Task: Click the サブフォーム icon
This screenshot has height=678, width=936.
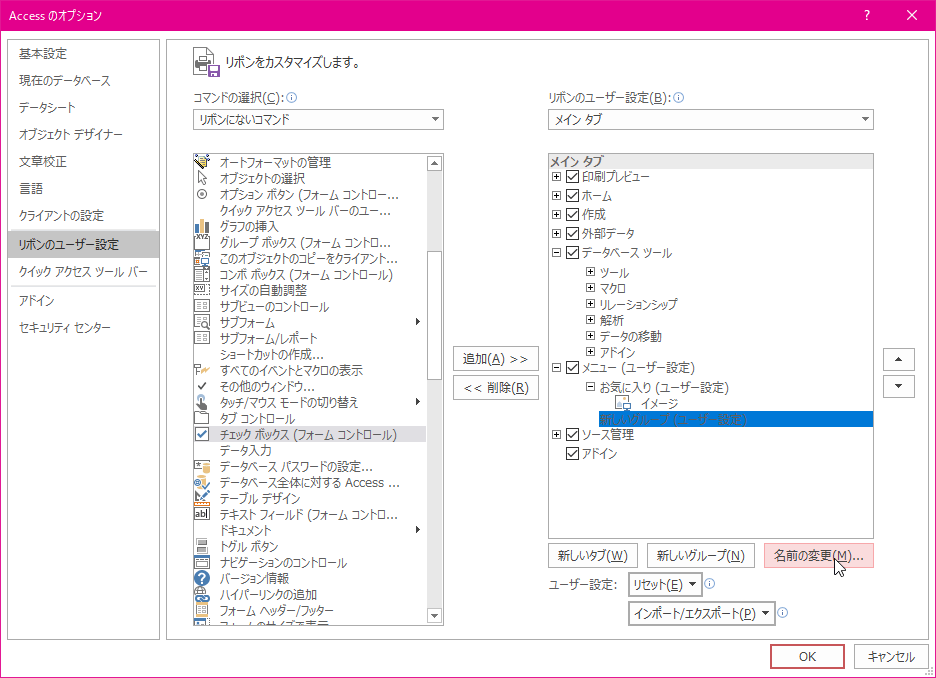Action: (202, 322)
